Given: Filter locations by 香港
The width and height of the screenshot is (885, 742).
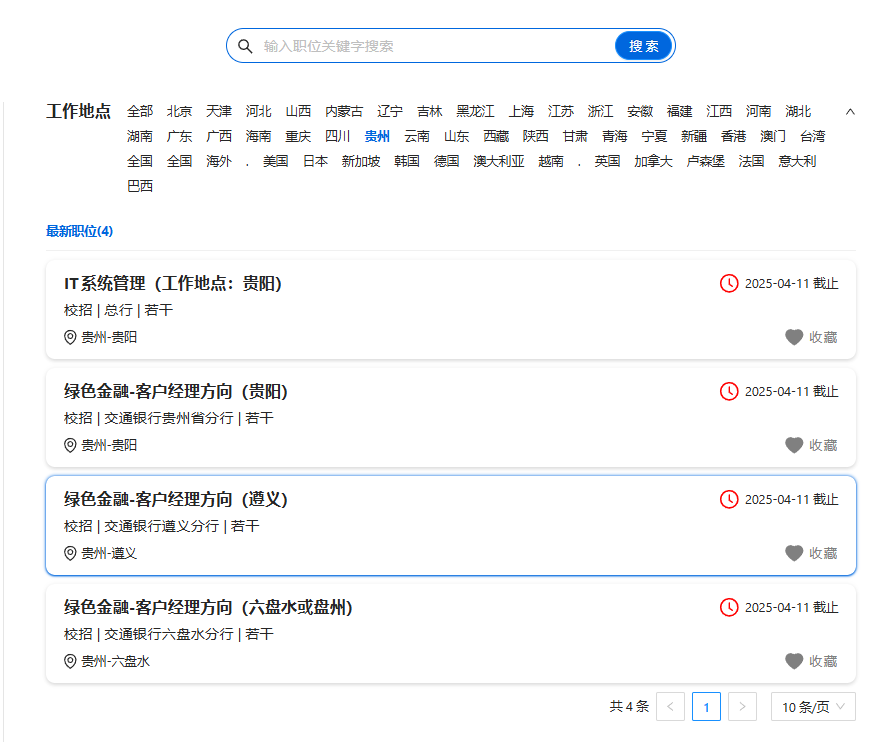Looking at the screenshot, I should (x=734, y=137).
